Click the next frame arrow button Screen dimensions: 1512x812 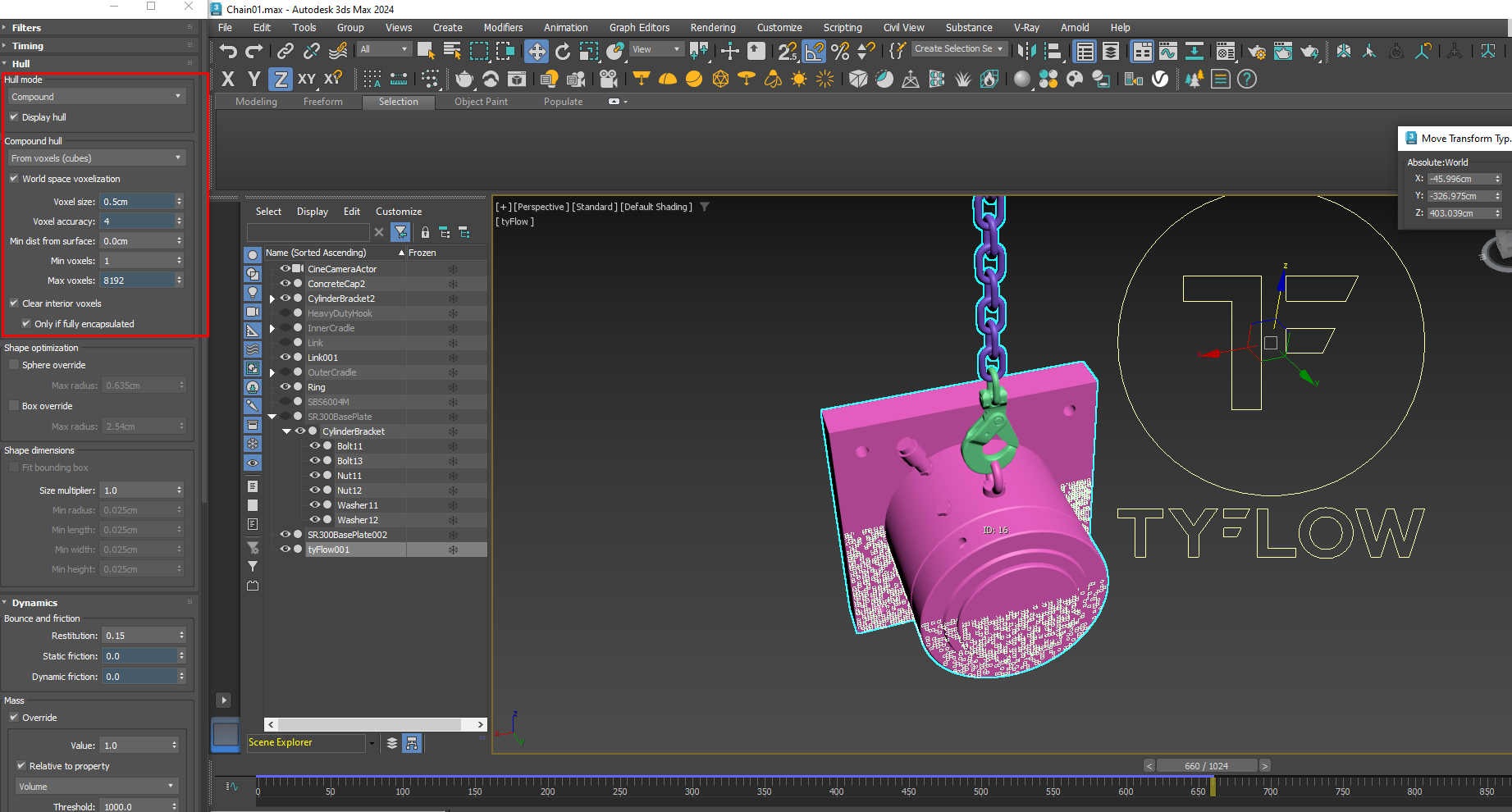1265,766
